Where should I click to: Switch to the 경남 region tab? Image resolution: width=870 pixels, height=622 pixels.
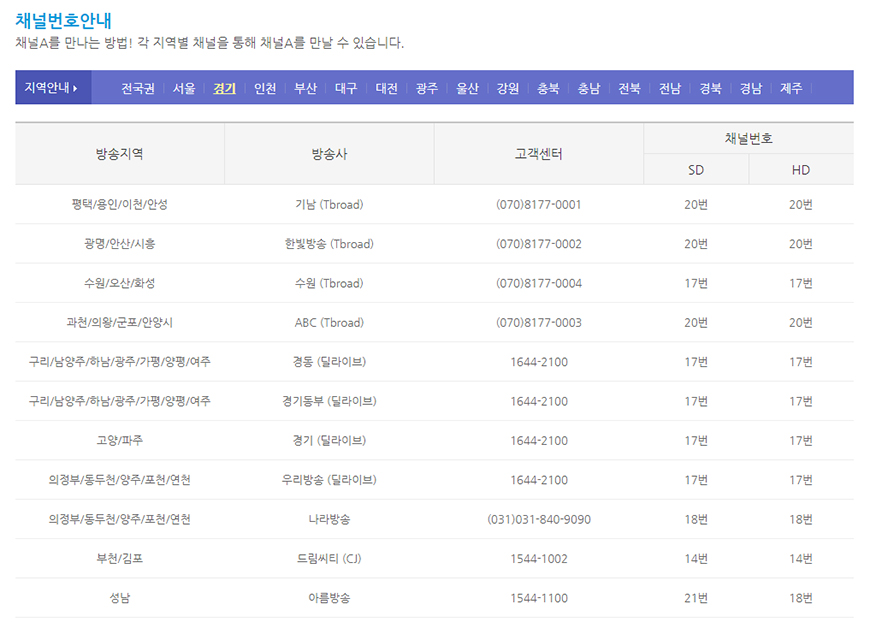(751, 88)
